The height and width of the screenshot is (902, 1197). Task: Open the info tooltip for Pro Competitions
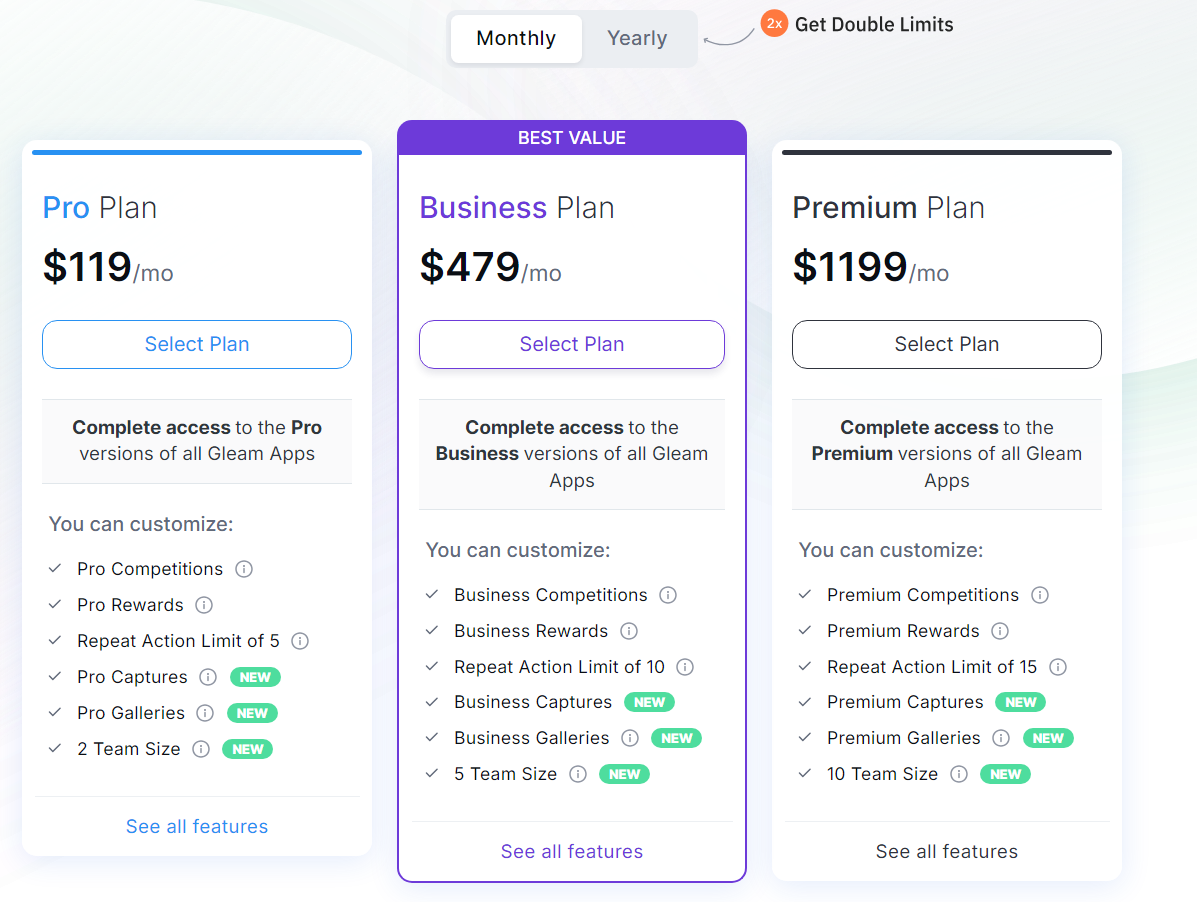tap(244, 569)
